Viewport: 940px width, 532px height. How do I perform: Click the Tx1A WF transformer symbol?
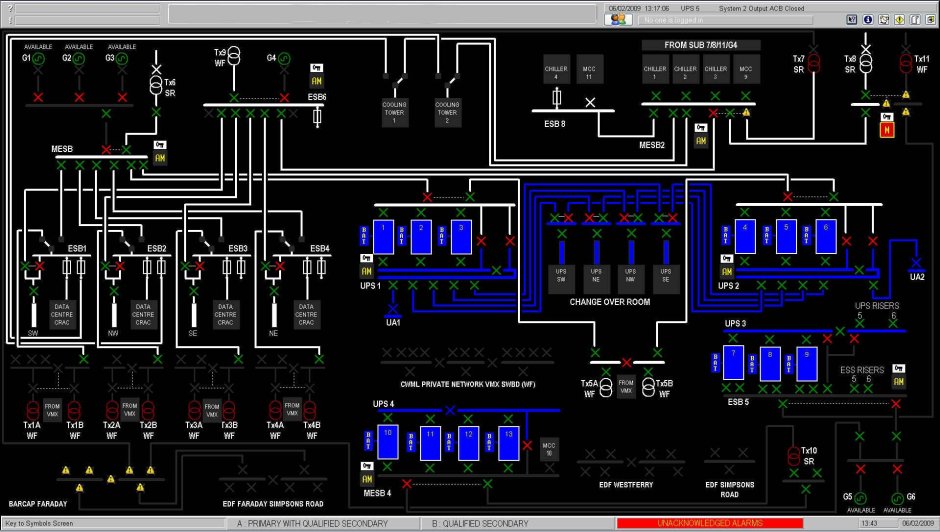[32, 411]
